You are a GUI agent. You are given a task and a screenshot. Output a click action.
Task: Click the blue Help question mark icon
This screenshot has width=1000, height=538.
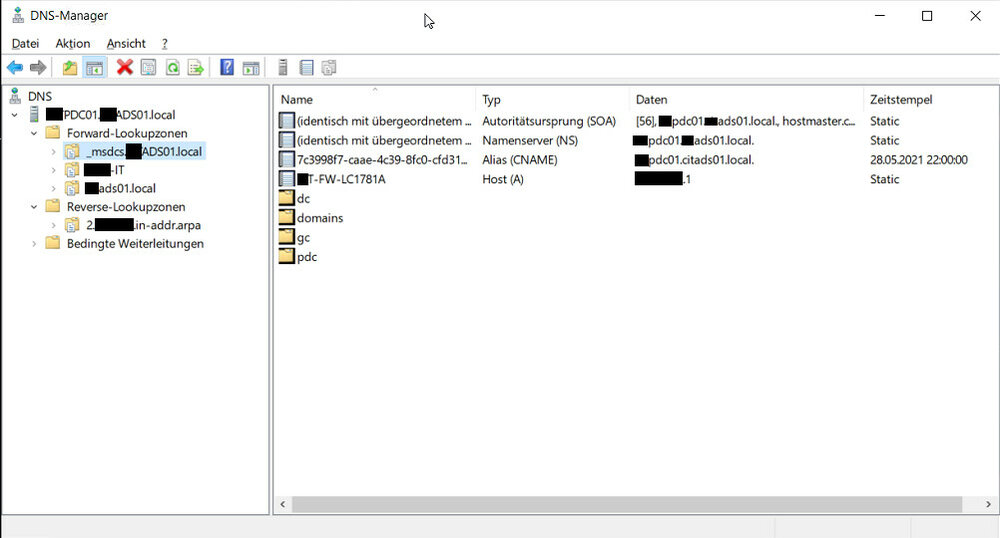pos(227,68)
